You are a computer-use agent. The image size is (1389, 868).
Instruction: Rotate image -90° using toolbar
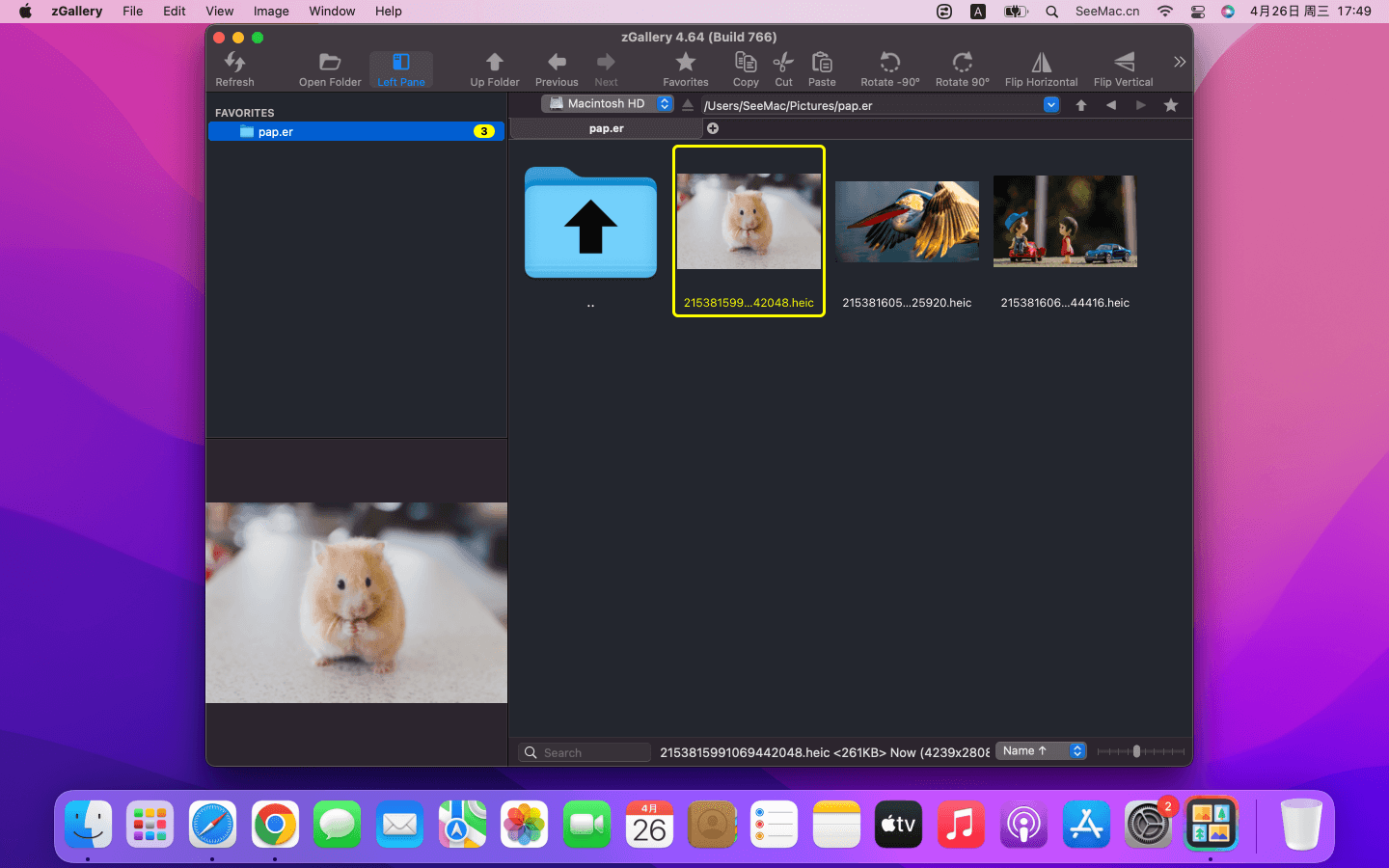(x=889, y=68)
